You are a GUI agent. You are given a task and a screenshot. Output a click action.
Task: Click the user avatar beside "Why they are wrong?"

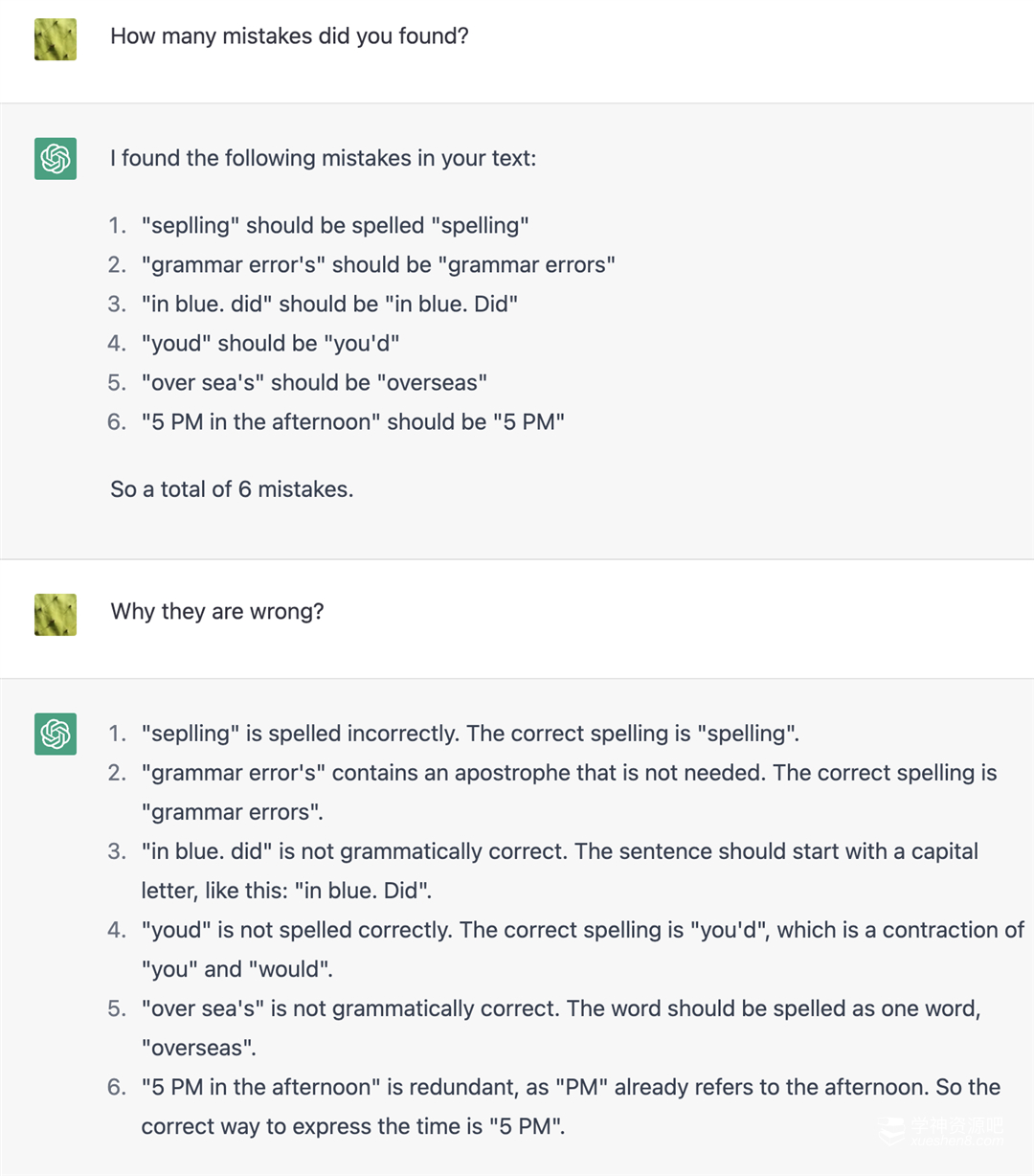(56, 615)
